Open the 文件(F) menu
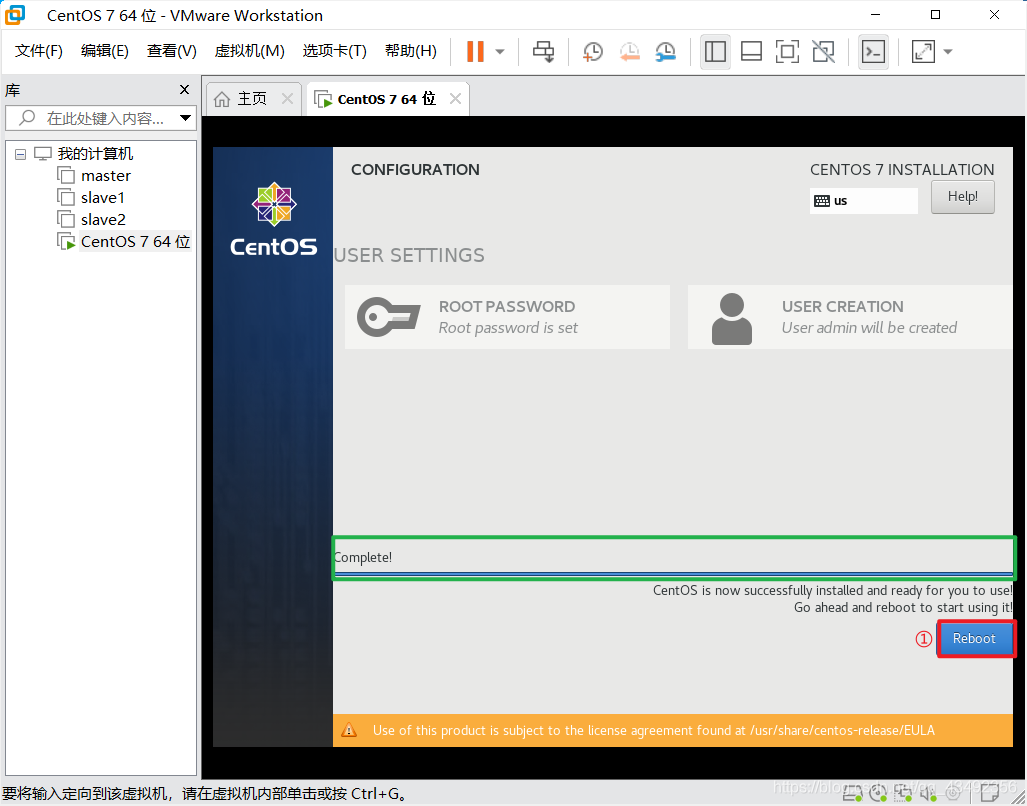Screen dimensions: 1027x806 point(39,51)
